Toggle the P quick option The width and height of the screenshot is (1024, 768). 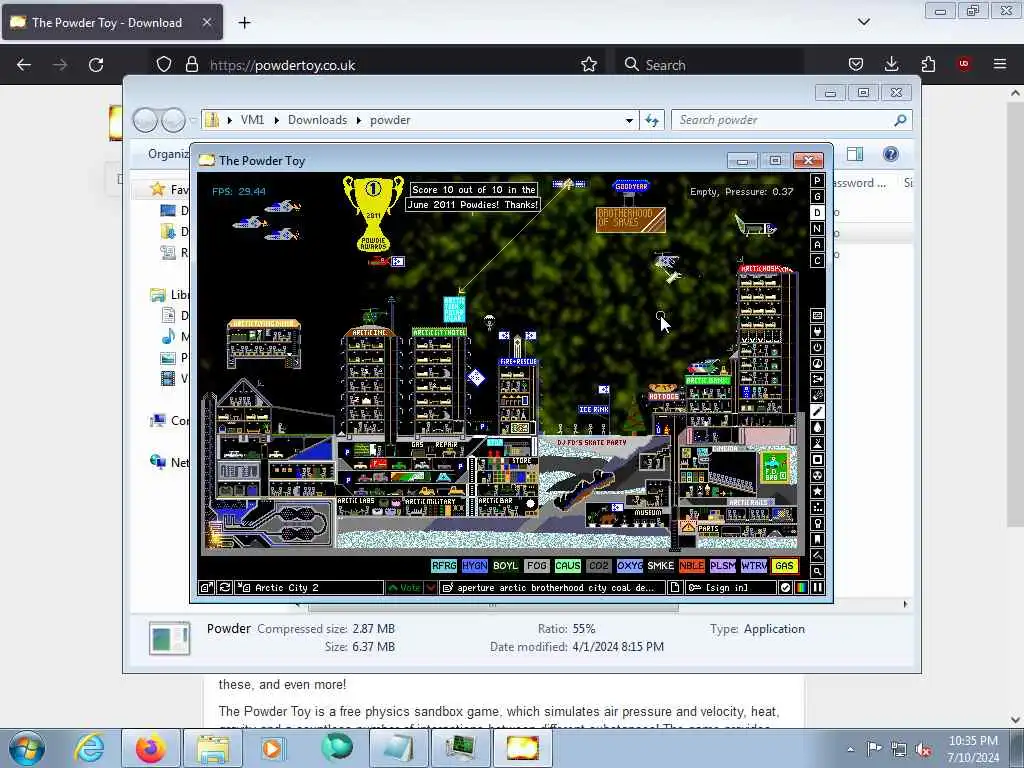coord(817,181)
